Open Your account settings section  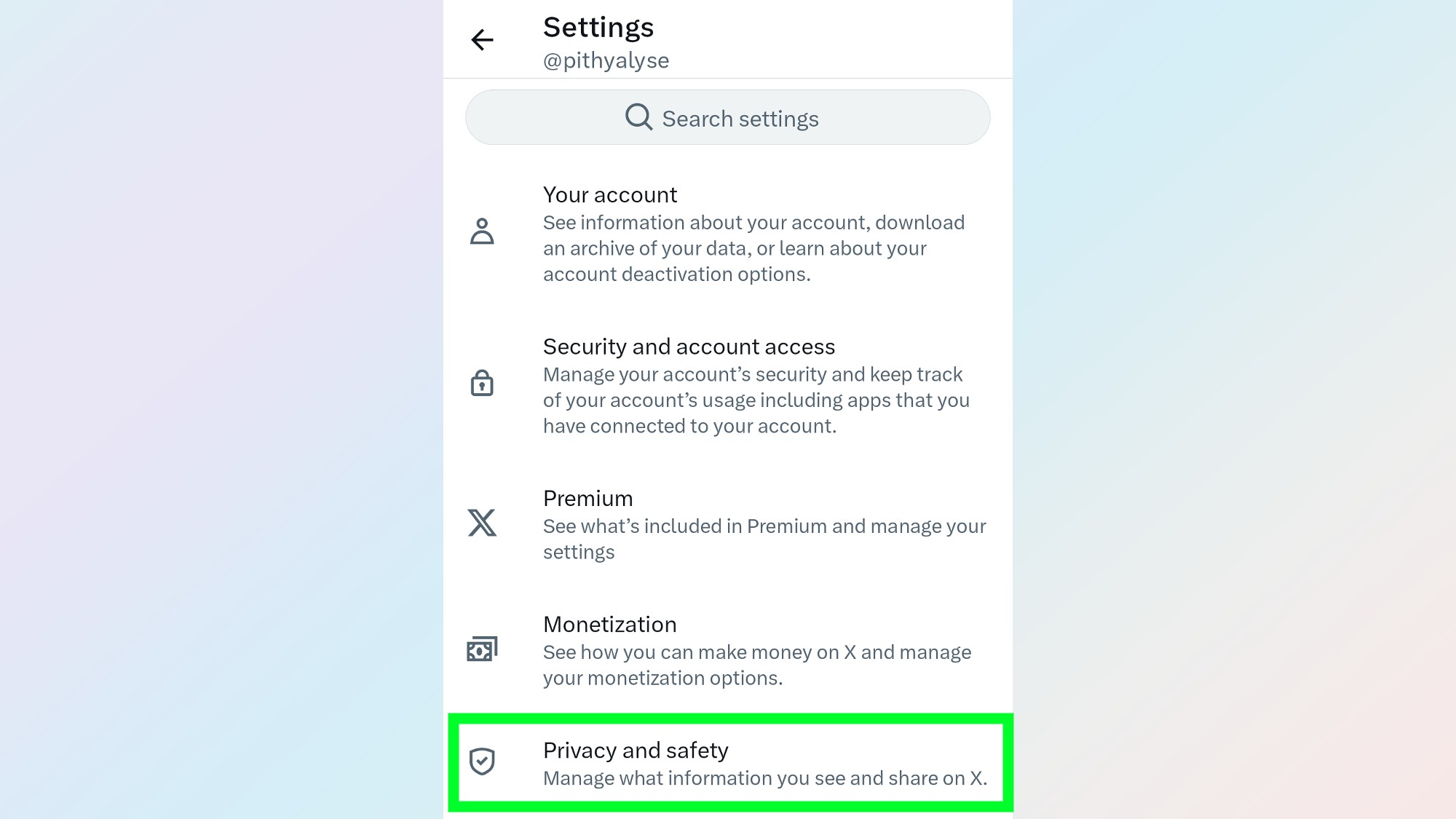point(728,232)
